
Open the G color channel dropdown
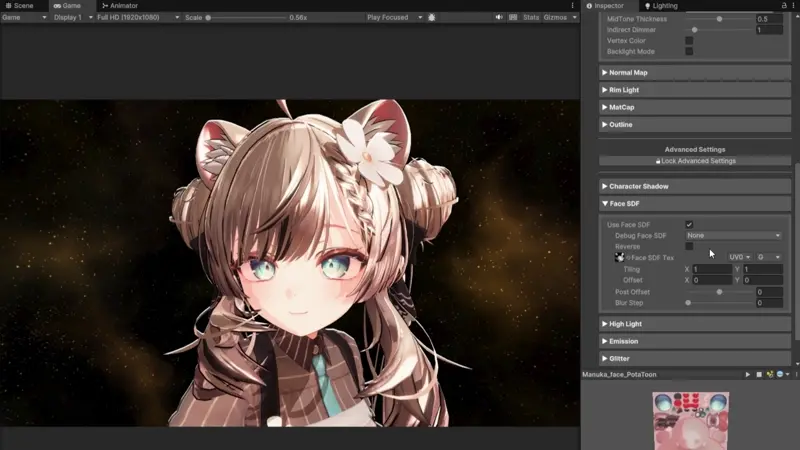click(x=769, y=257)
